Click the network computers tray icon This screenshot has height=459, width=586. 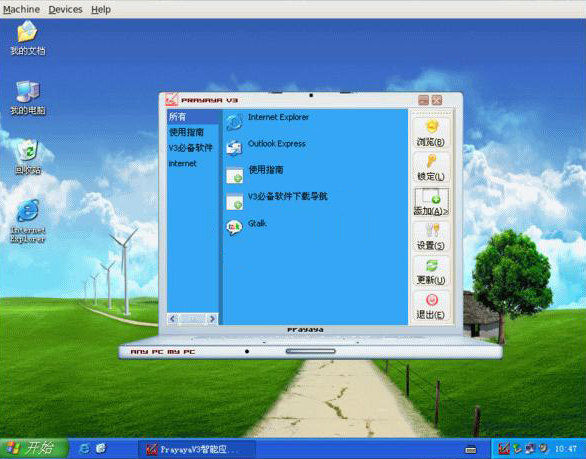coord(530,449)
